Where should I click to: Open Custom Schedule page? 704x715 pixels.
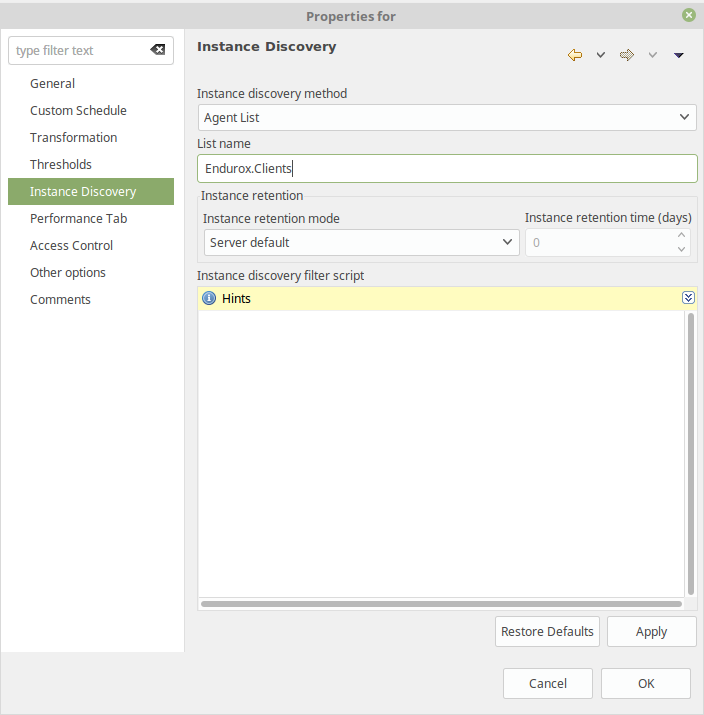click(x=78, y=111)
